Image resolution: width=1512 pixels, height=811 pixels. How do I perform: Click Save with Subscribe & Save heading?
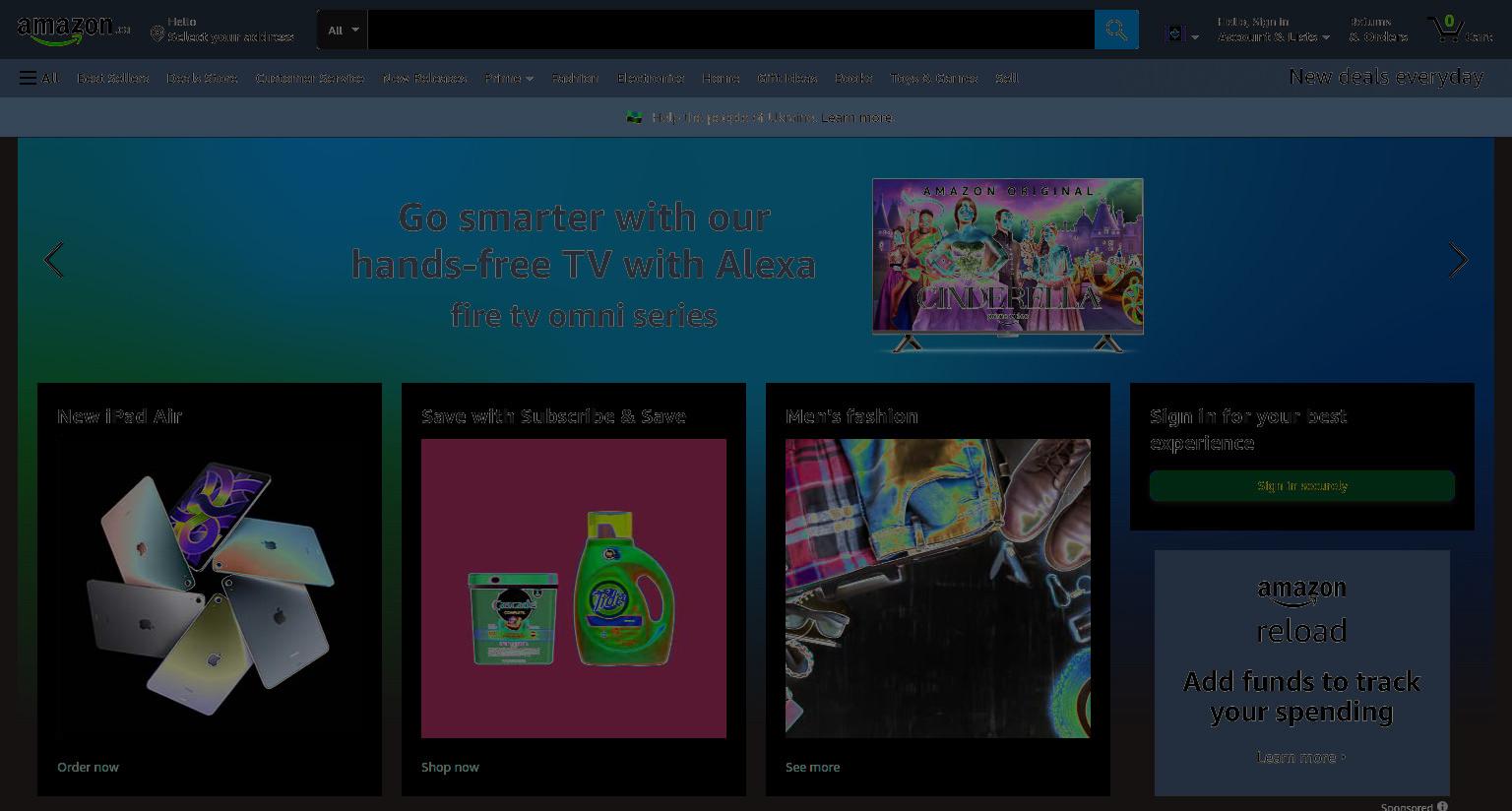[553, 416]
